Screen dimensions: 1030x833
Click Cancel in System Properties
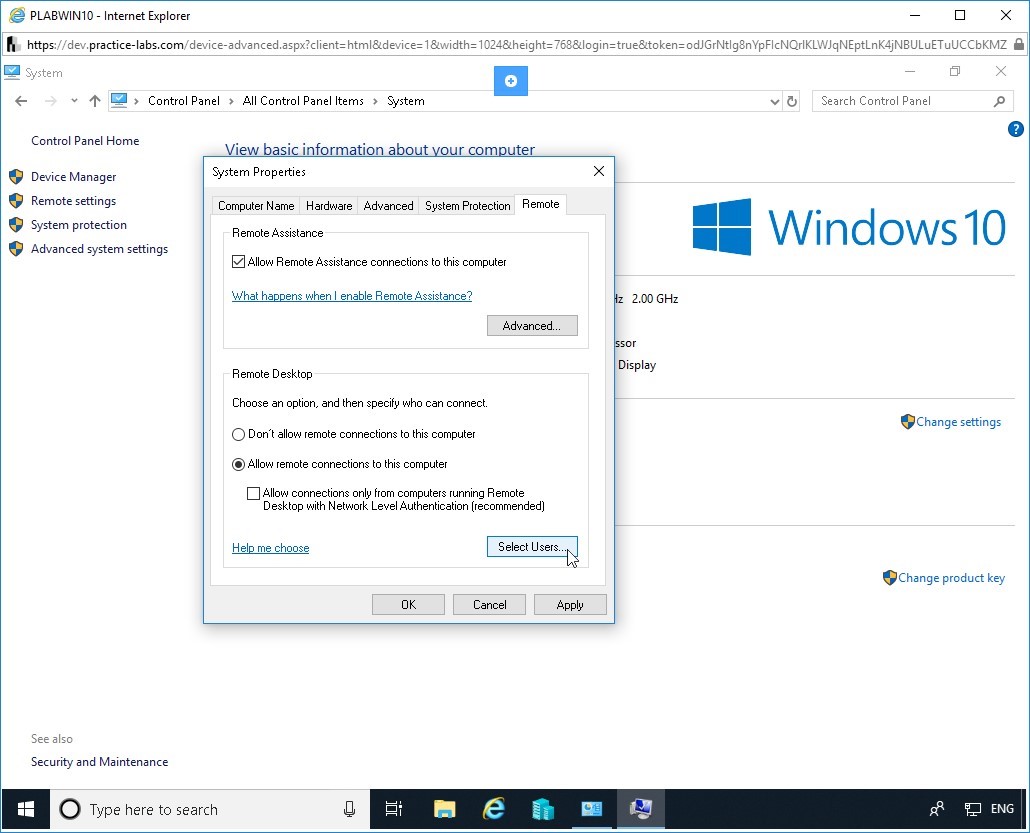(489, 604)
